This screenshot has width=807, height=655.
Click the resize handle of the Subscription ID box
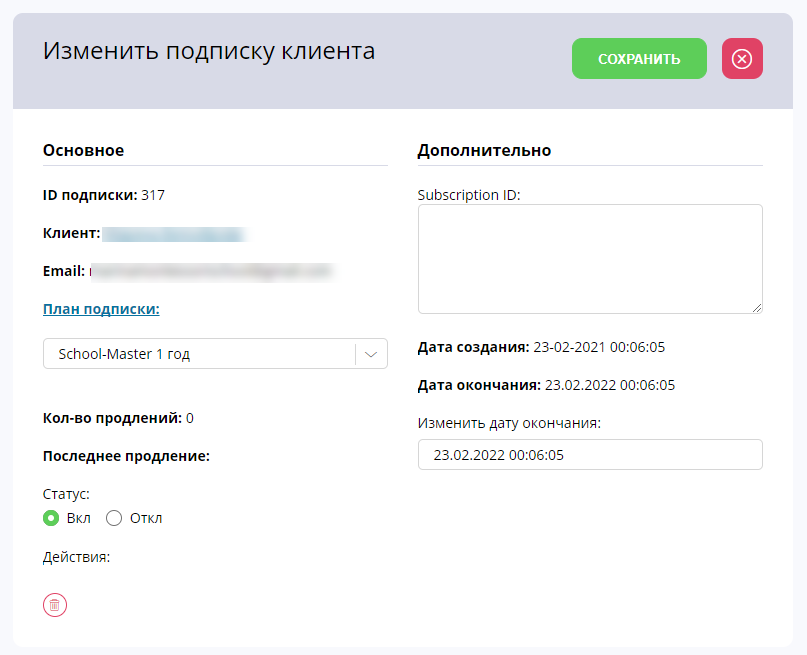[x=756, y=307]
